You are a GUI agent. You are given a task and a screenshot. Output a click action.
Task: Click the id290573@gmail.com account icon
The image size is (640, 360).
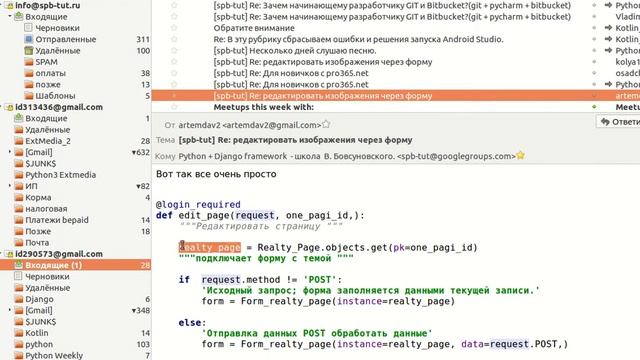pos(9,254)
